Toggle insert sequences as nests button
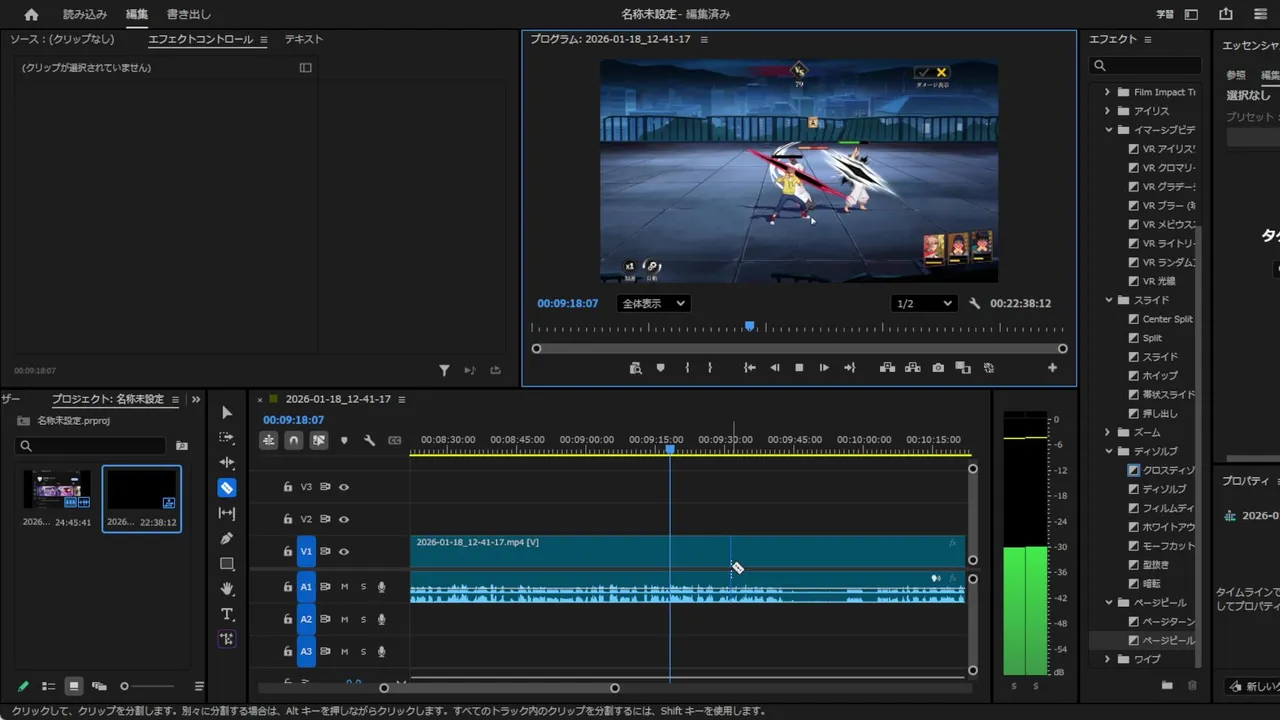This screenshot has height=720, width=1280. click(x=269, y=440)
